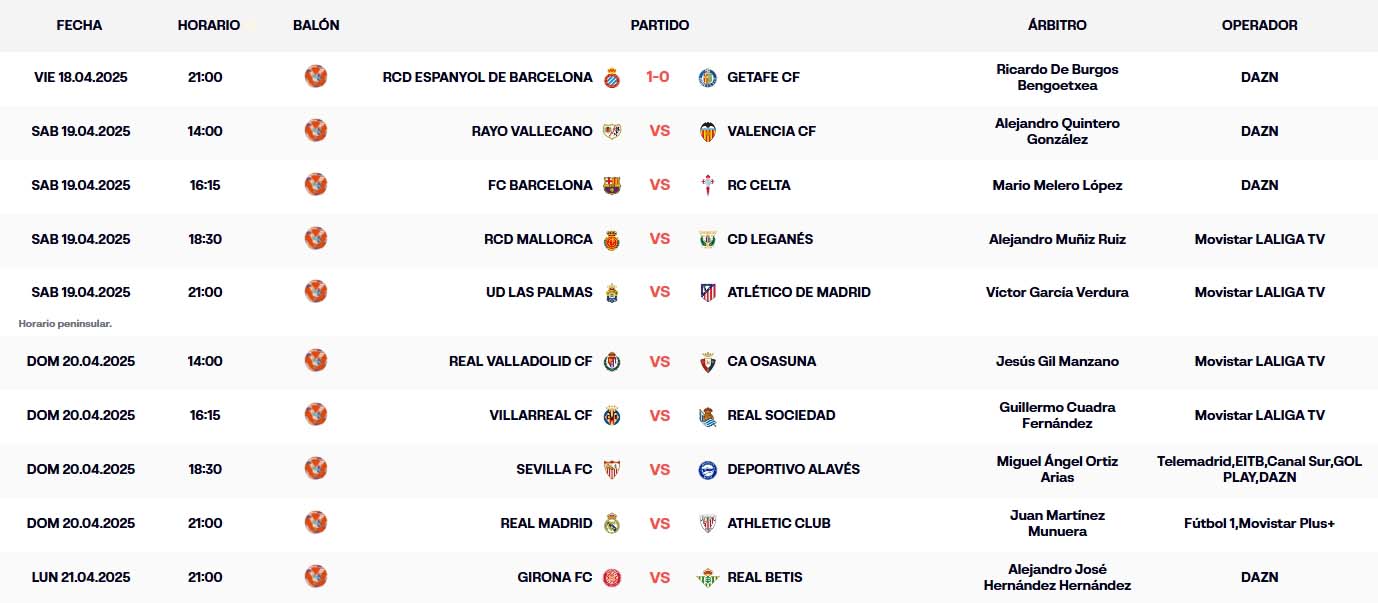
Task: Click the CA Osasuna team name
Action: tap(771, 361)
